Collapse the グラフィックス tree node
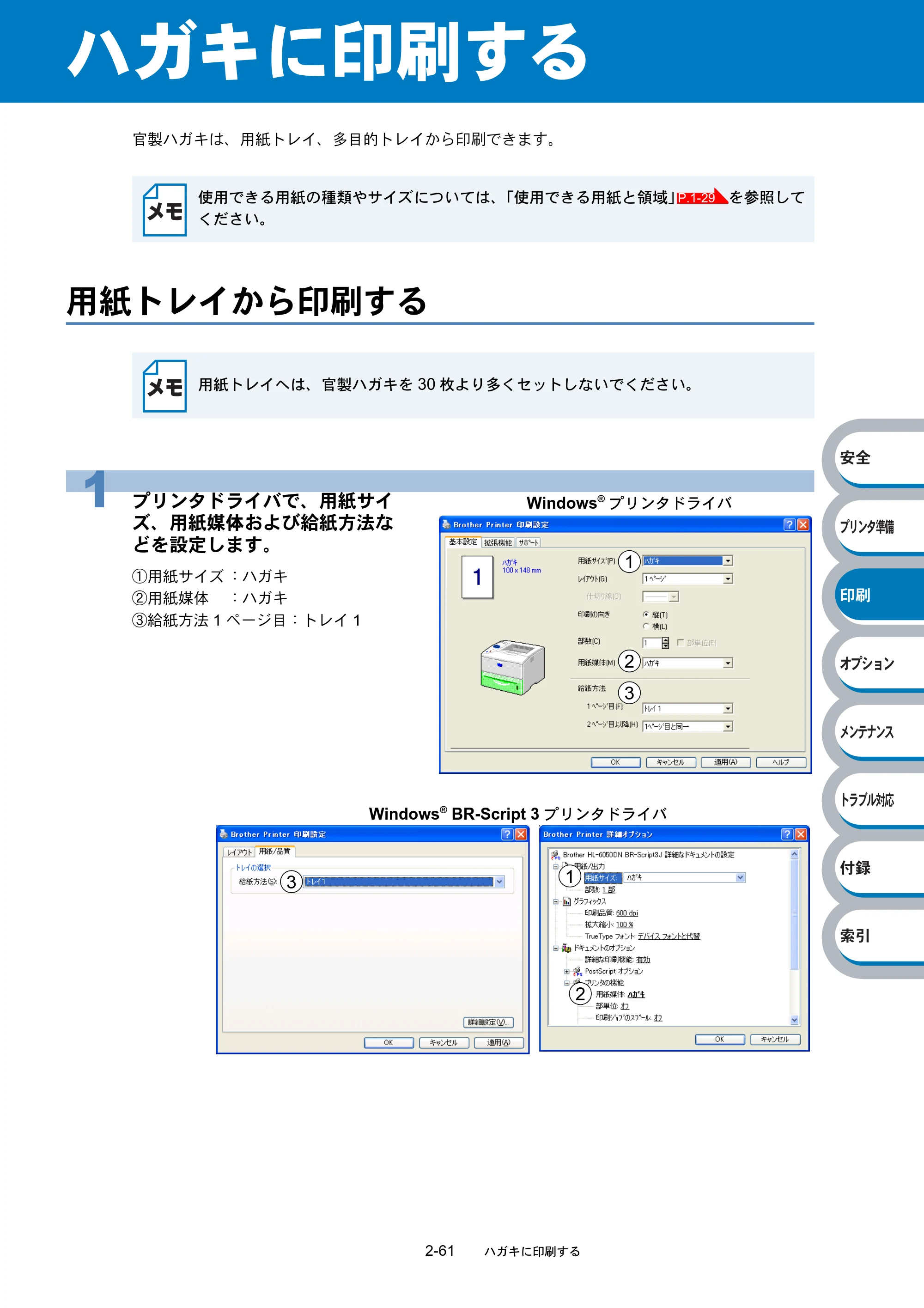Screen dimensions: 924x1308 [x=555, y=901]
